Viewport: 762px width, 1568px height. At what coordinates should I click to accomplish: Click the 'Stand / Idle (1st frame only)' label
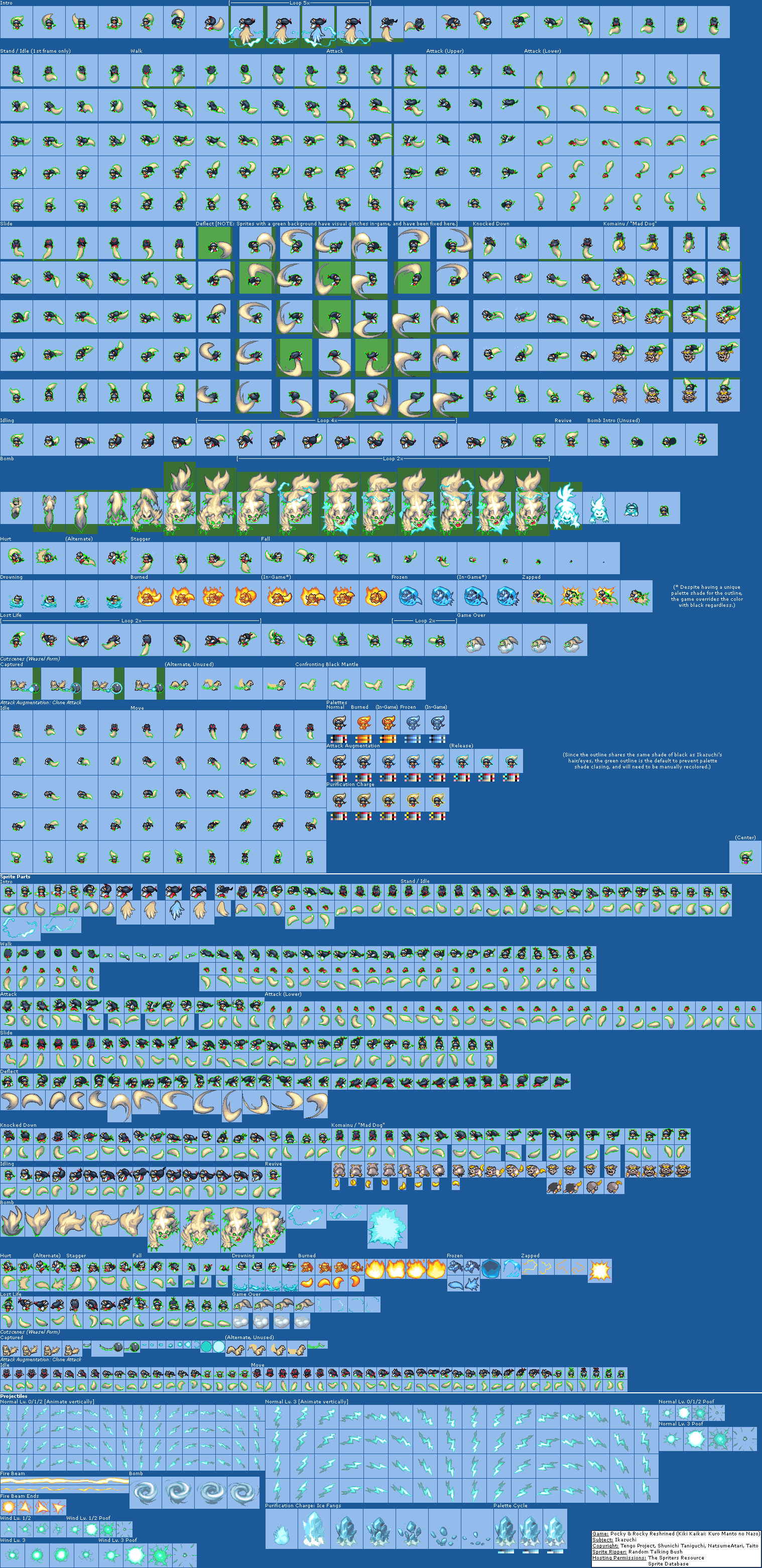point(35,51)
